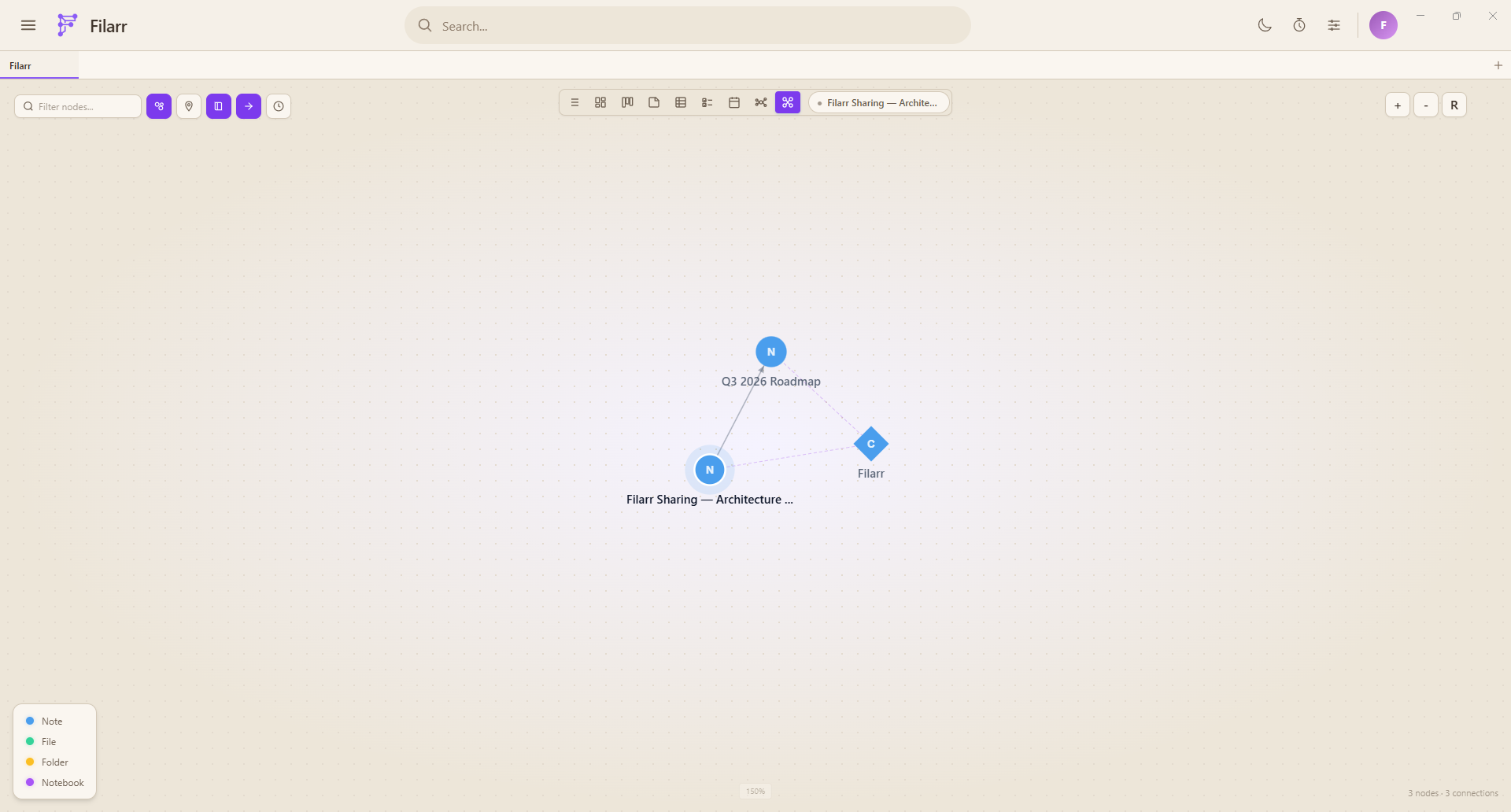Open the hamburger main menu
The width and height of the screenshot is (1511, 812).
click(28, 25)
